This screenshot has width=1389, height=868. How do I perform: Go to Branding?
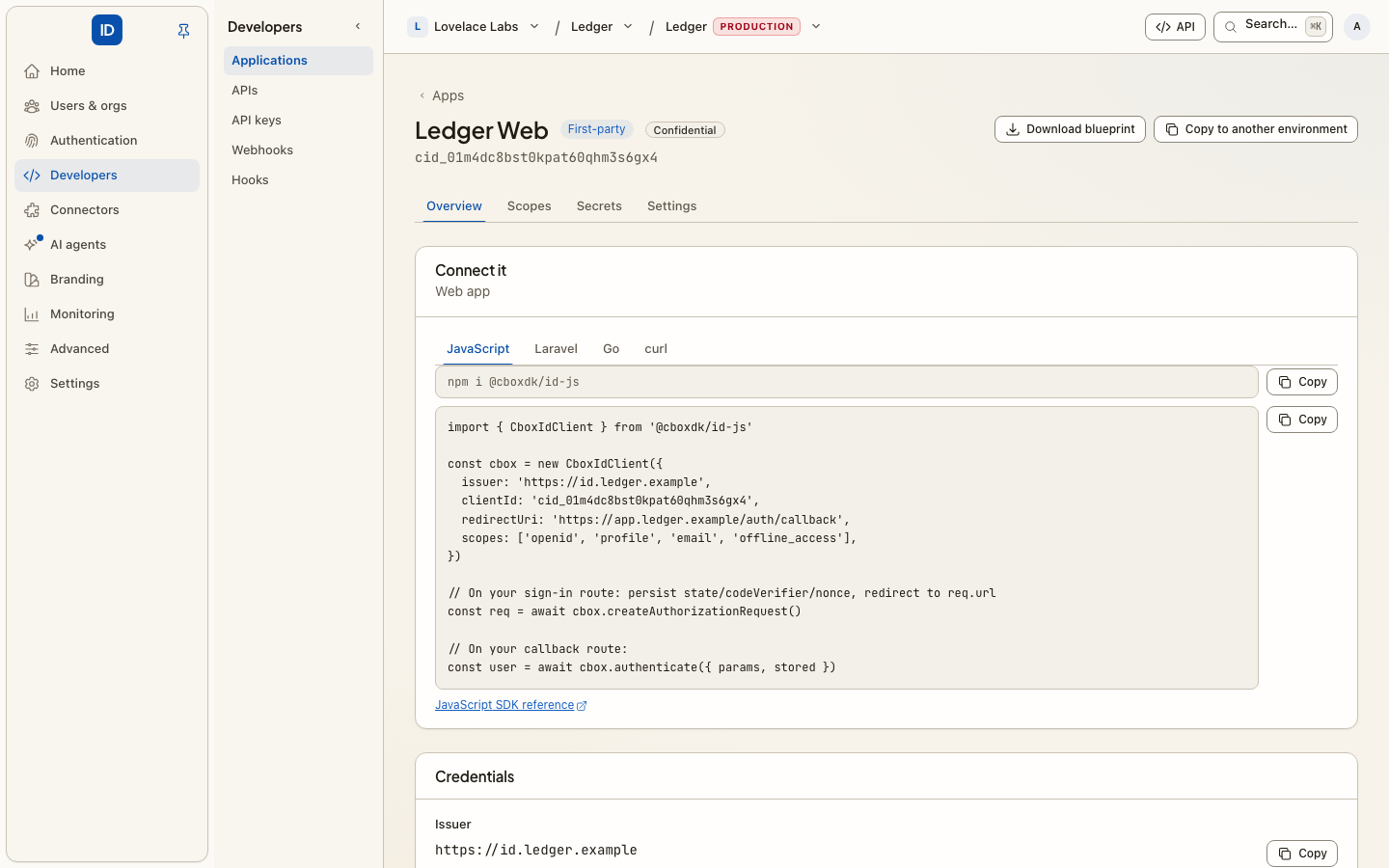107,280
